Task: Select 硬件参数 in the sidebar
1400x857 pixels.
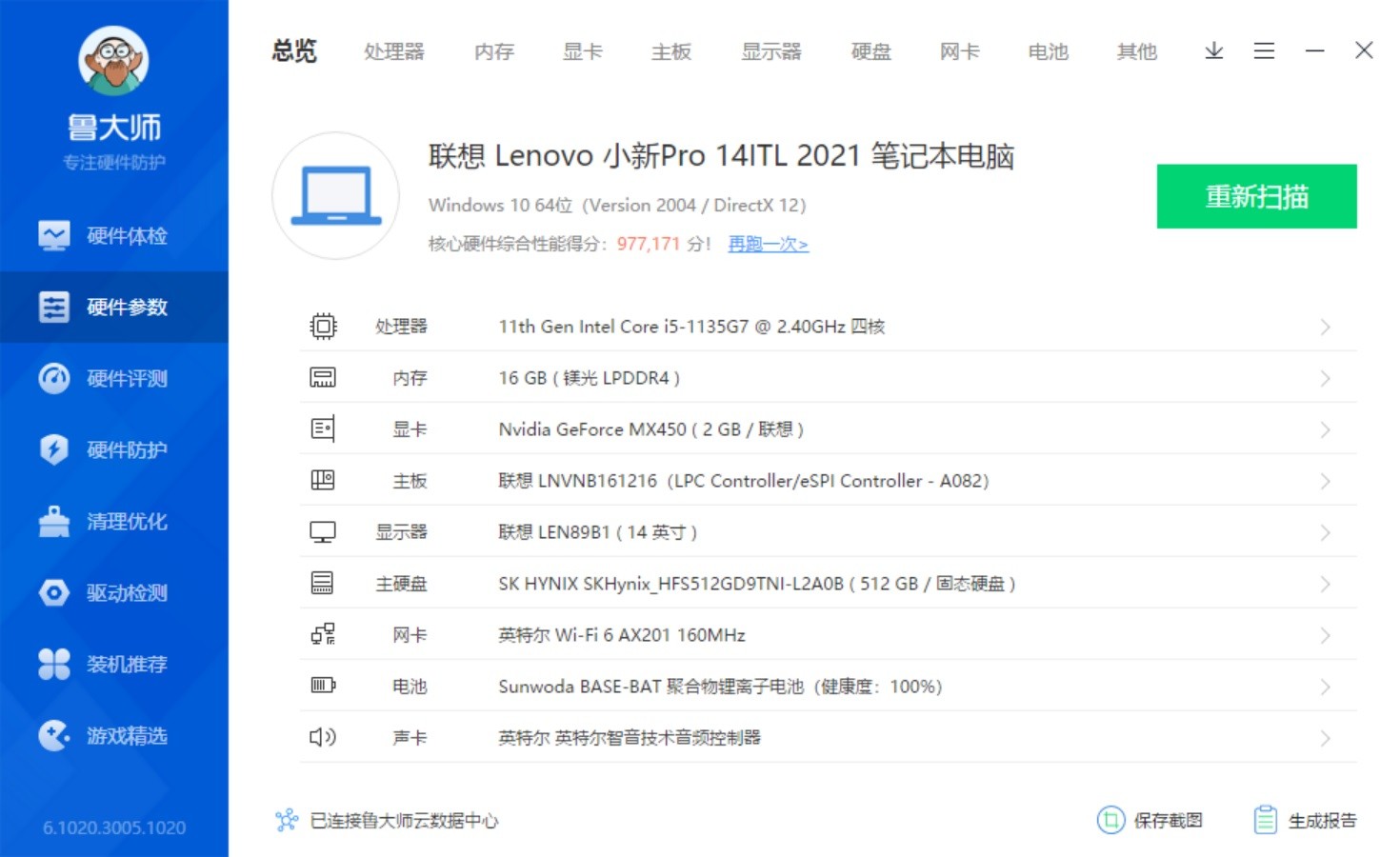Action: pyautogui.click(x=114, y=307)
